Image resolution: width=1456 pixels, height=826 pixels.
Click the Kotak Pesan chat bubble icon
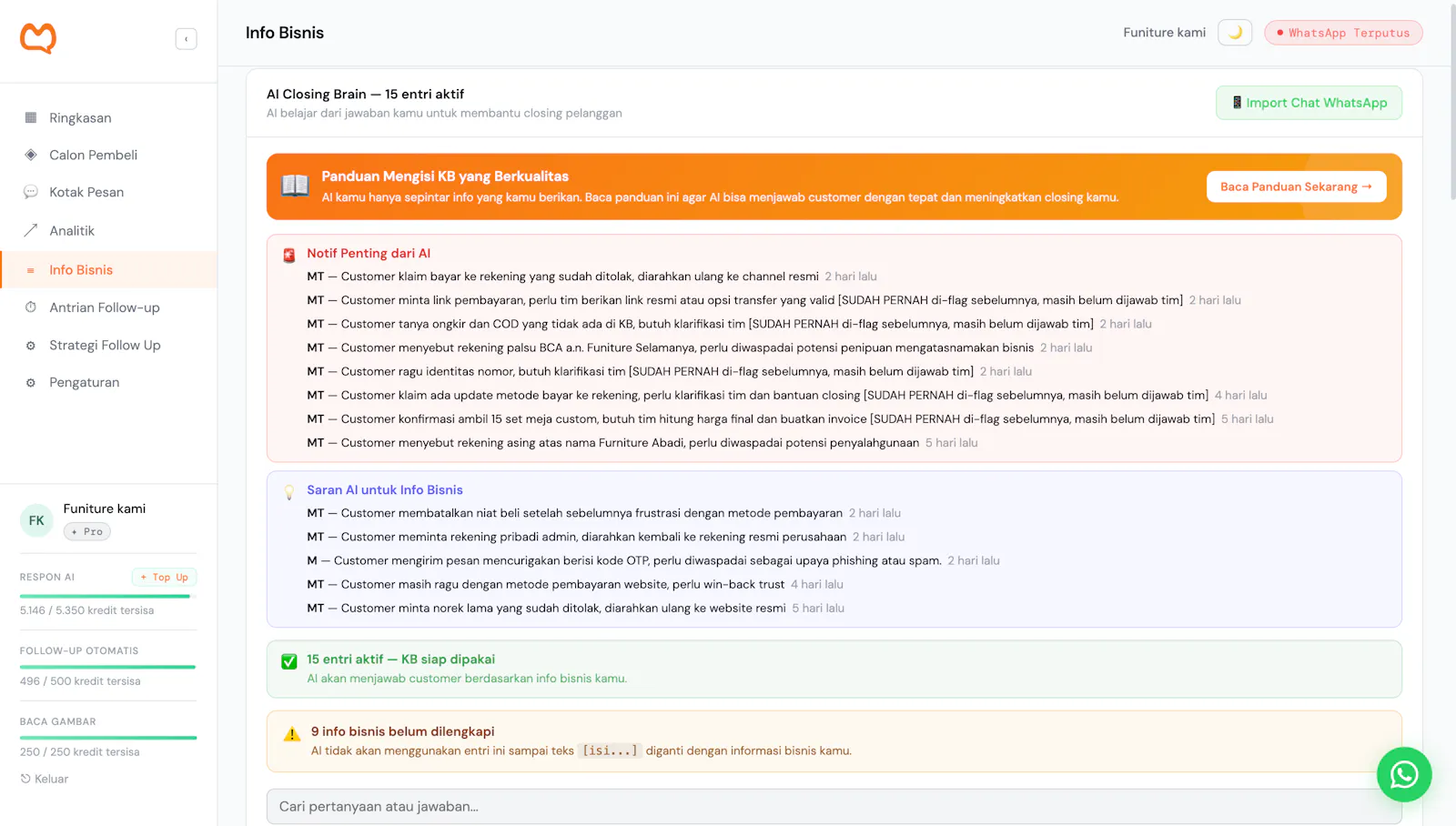coord(31,192)
